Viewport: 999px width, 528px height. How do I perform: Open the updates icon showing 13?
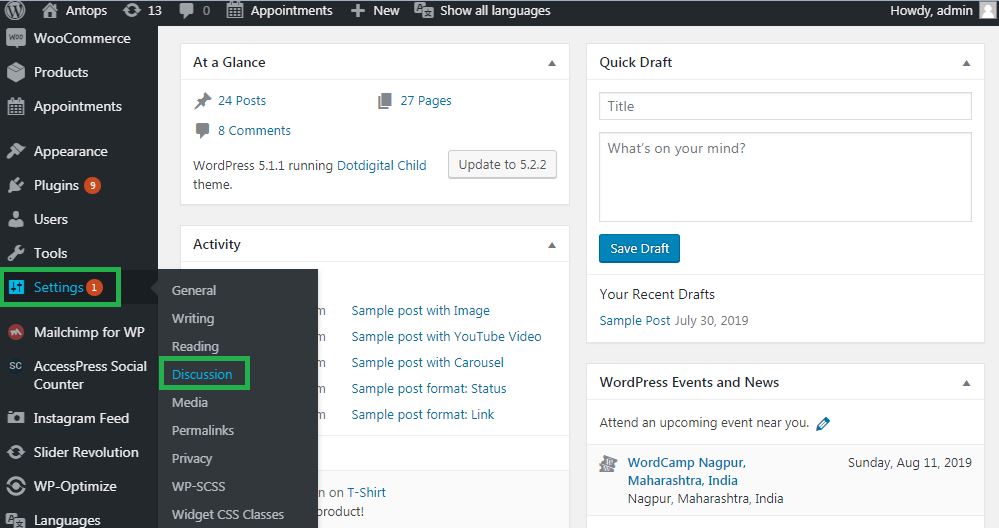click(x=132, y=10)
